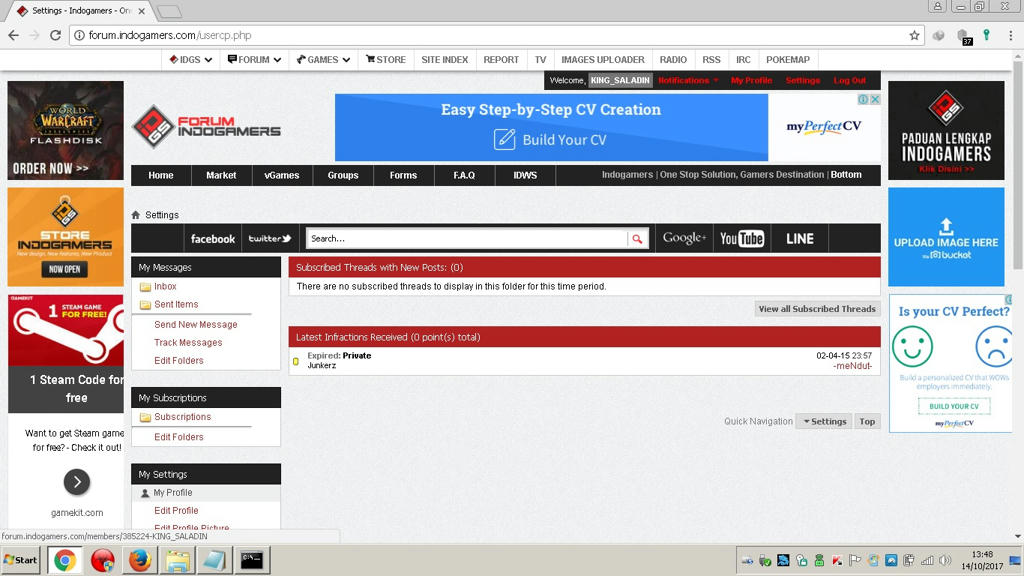Close the myPerfectCV banner ad
Image resolution: width=1024 pixels, height=576 pixels.
[x=875, y=99]
